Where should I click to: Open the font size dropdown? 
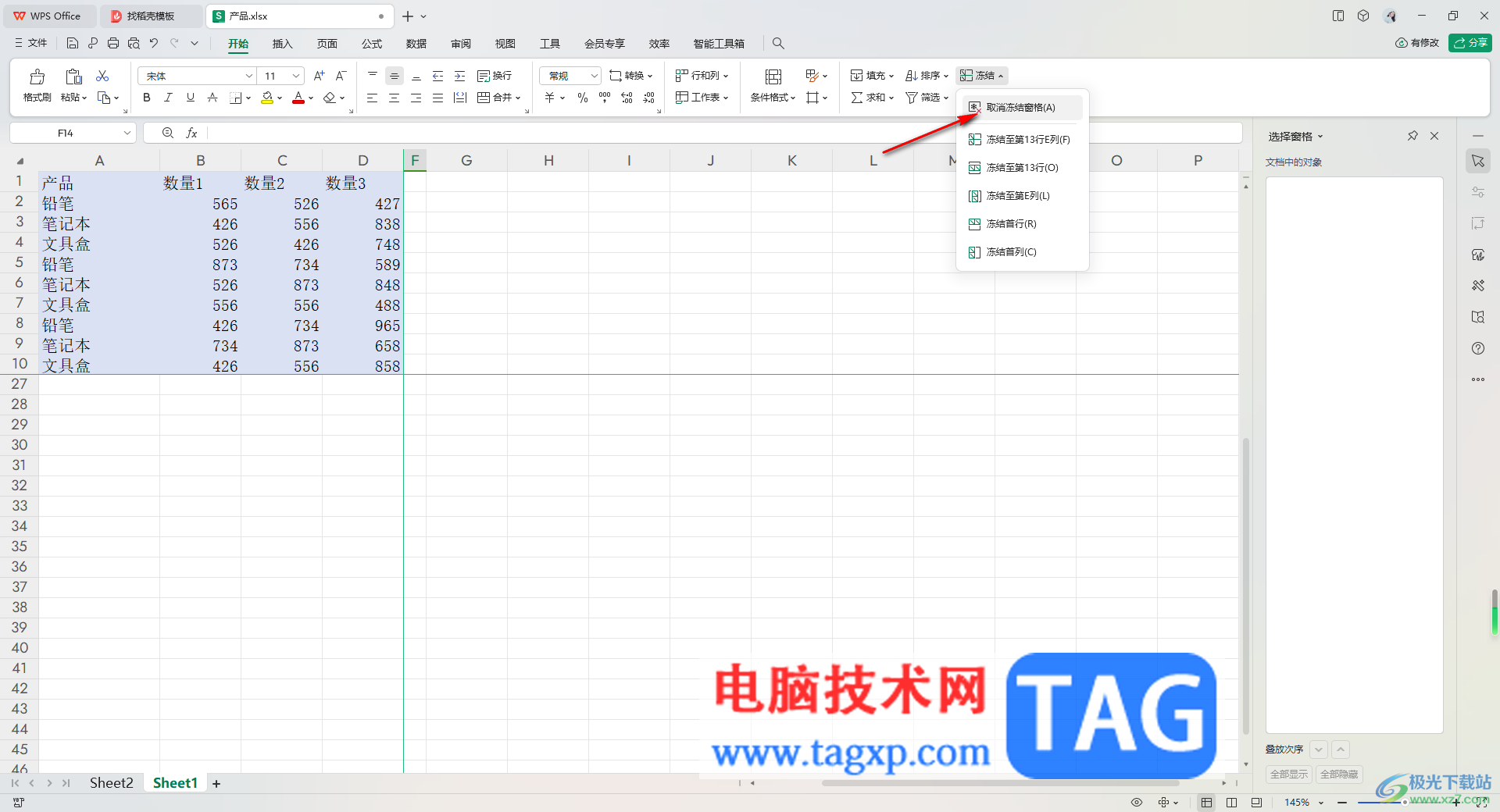[296, 76]
